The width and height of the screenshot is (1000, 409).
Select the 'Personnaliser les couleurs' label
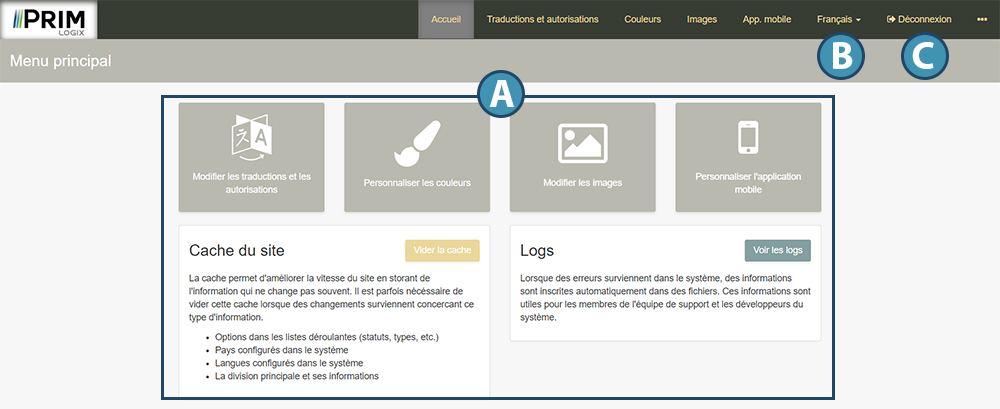(417, 183)
